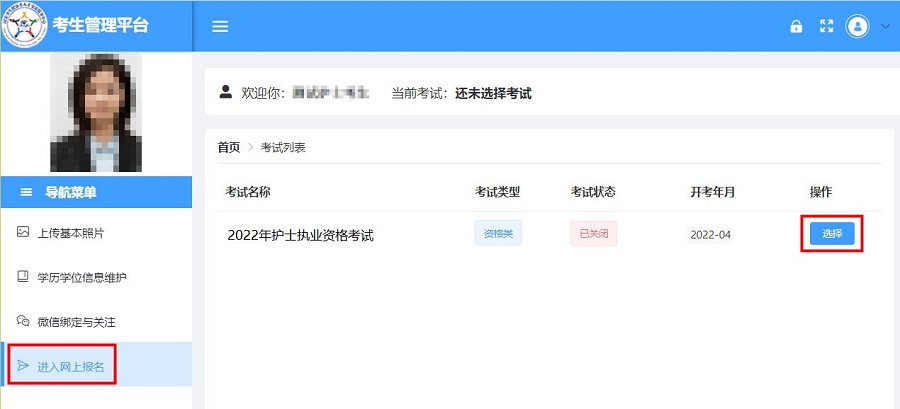Viewport: 900px width, 409px height.
Task: Click the 进入网上报名 paper plane icon
Action: (23, 365)
